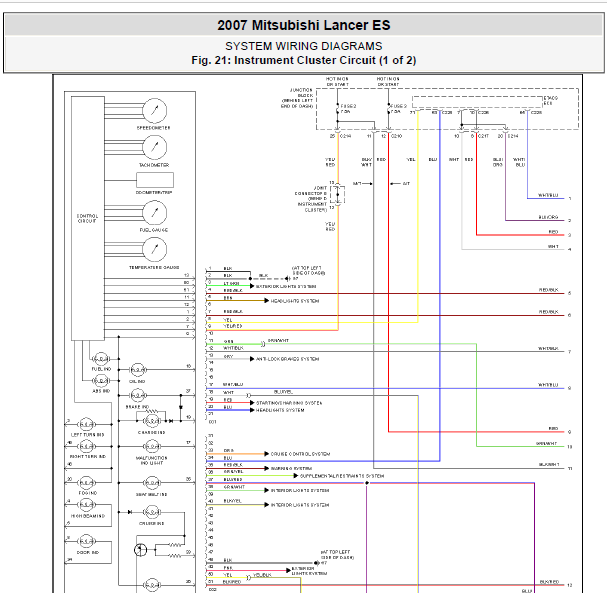Click the MALFUNCTION IND LIGHT lamp symbol

pyautogui.click(x=152, y=446)
